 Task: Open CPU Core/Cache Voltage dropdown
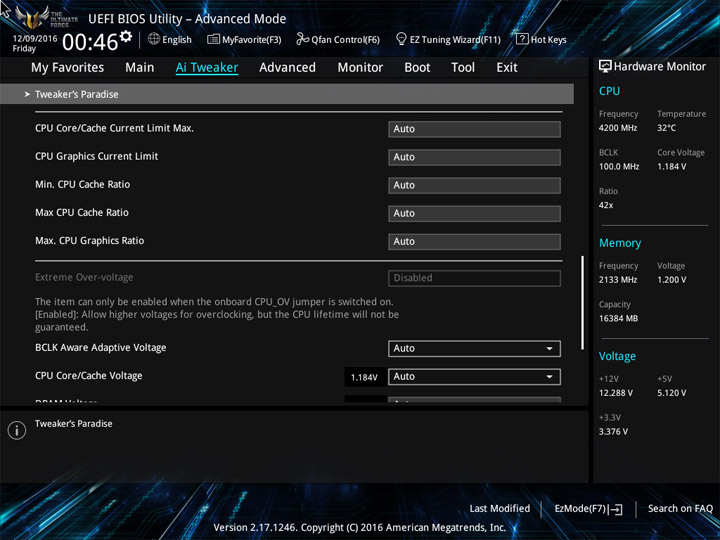point(474,377)
